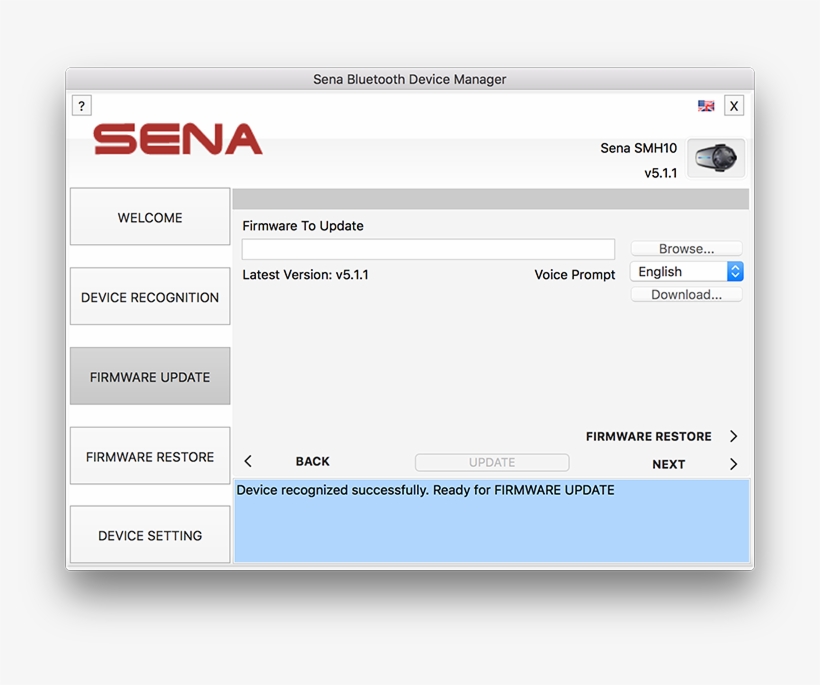Click the left chevron beside BACK
This screenshot has height=685, width=820.
pyautogui.click(x=248, y=462)
